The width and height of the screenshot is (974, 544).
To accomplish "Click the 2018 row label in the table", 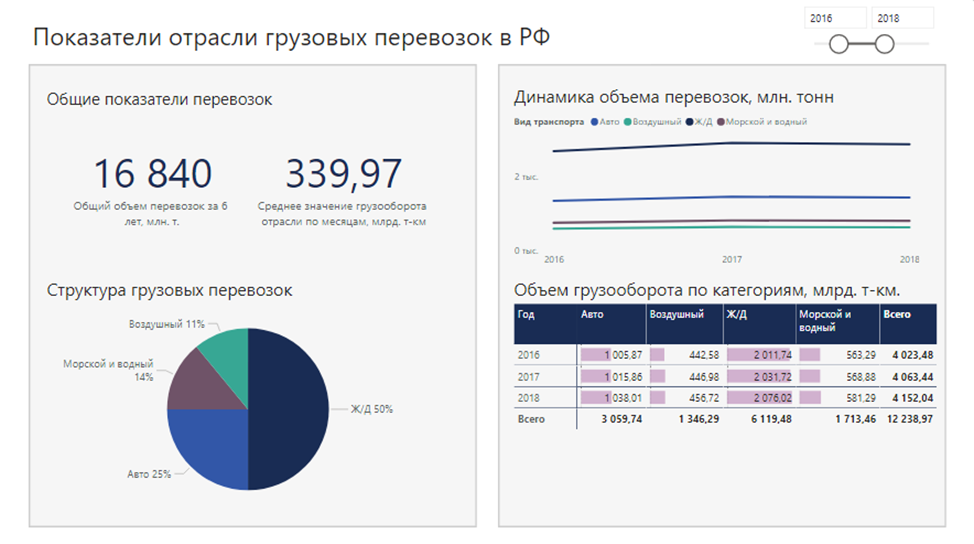I will (x=529, y=398).
